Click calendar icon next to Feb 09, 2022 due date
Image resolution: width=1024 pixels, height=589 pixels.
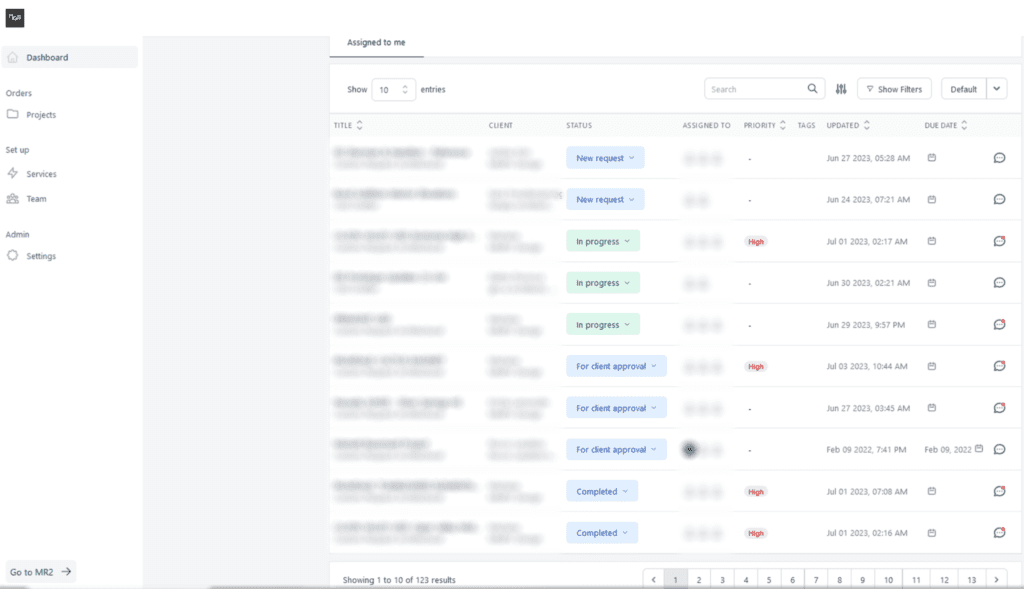pos(979,449)
